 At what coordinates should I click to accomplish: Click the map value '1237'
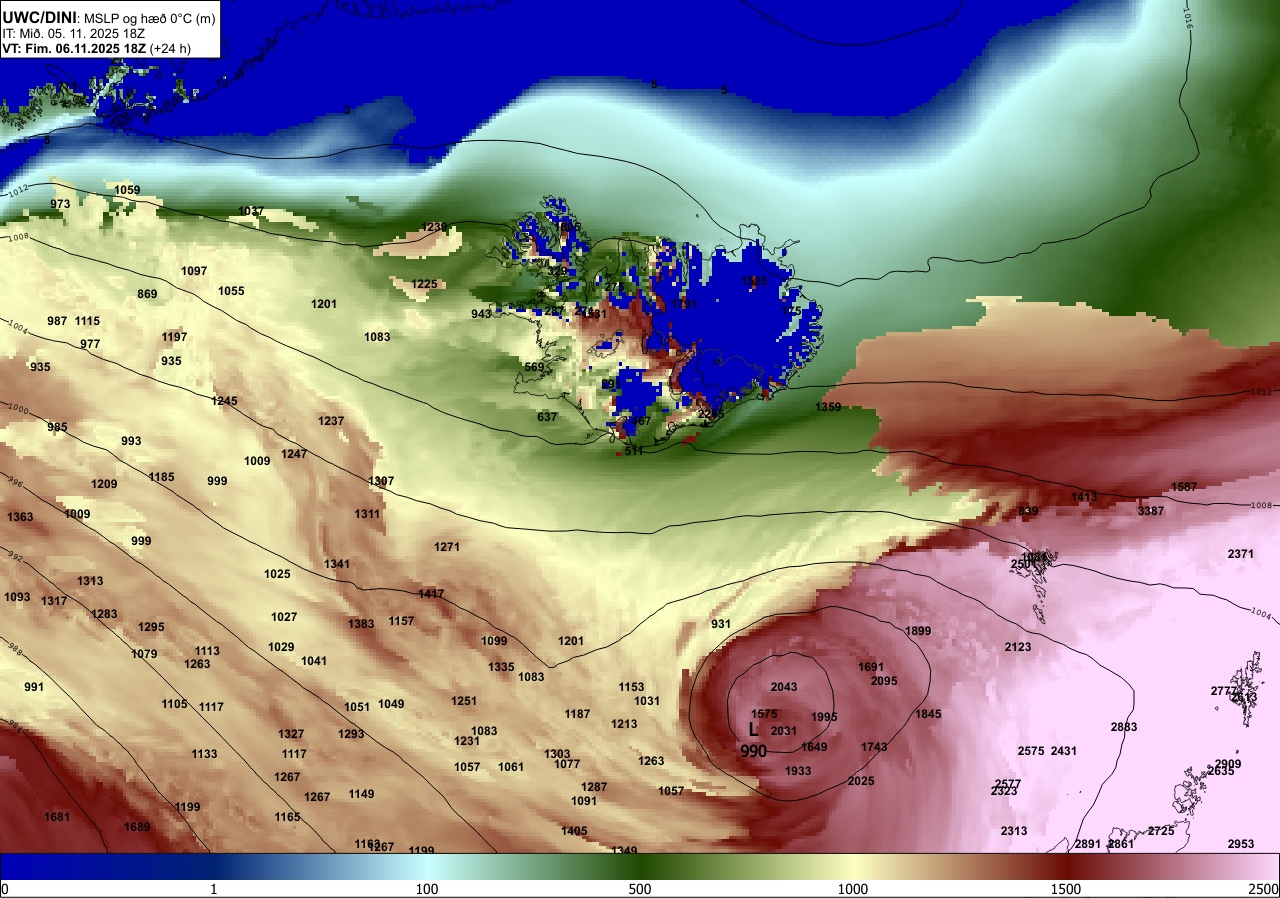[331, 421]
